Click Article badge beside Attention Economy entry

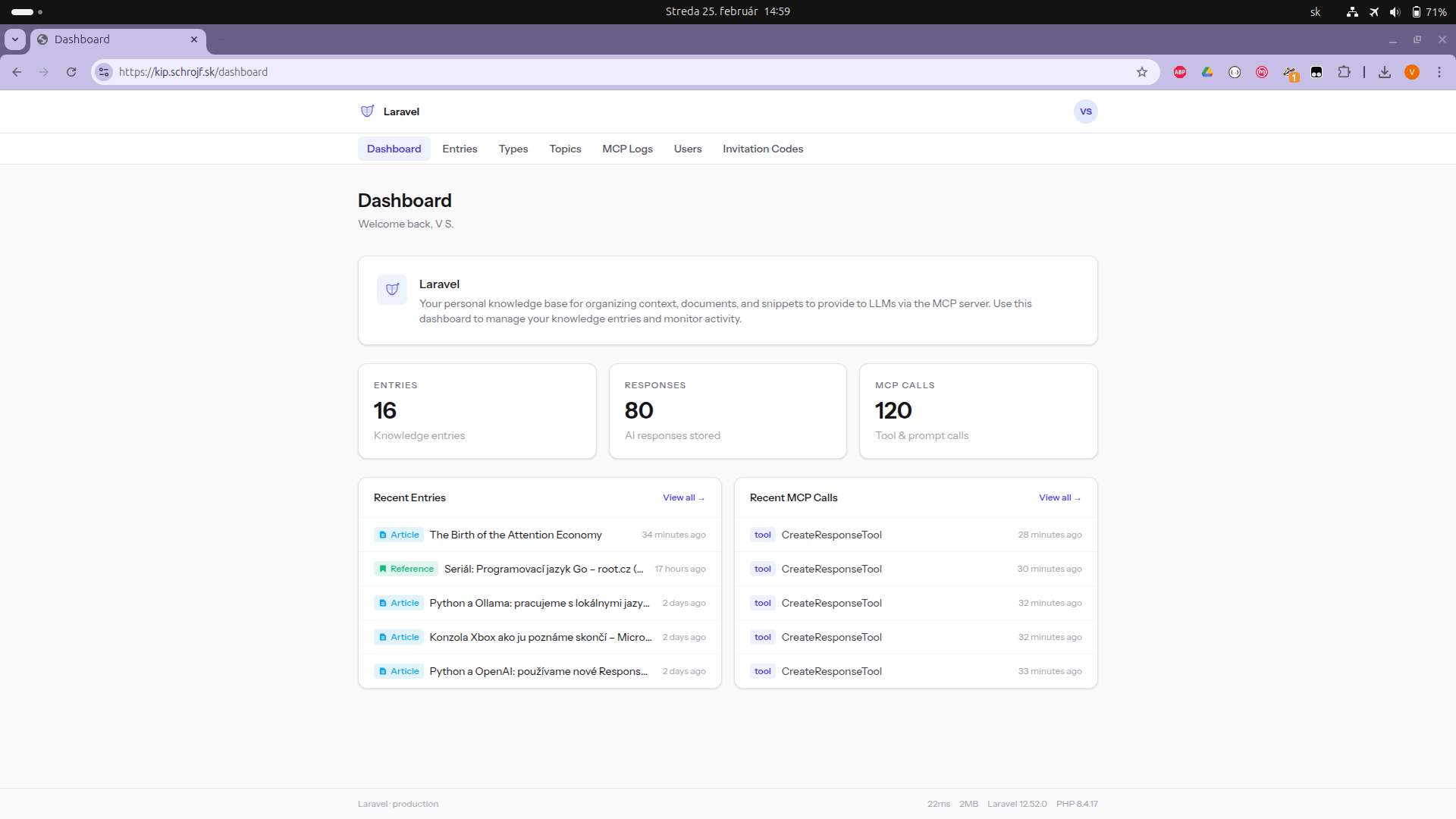(x=398, y=535)
